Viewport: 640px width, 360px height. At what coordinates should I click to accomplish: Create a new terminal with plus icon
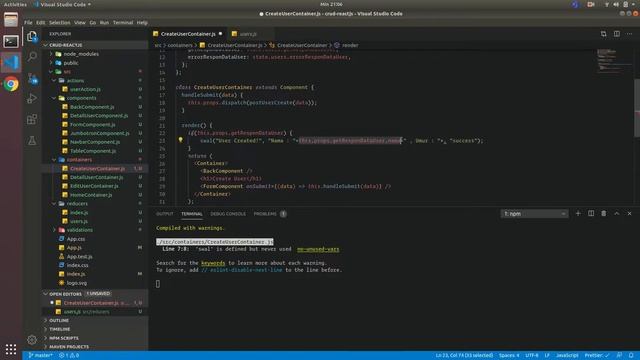pos(578,213)
